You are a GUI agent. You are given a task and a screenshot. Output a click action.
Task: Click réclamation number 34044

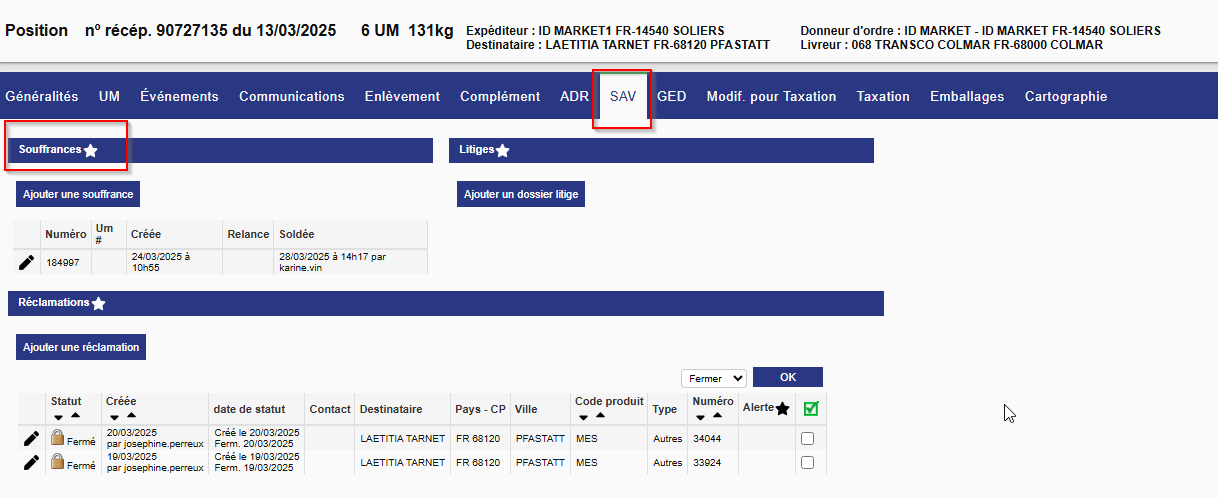[706, 438]
